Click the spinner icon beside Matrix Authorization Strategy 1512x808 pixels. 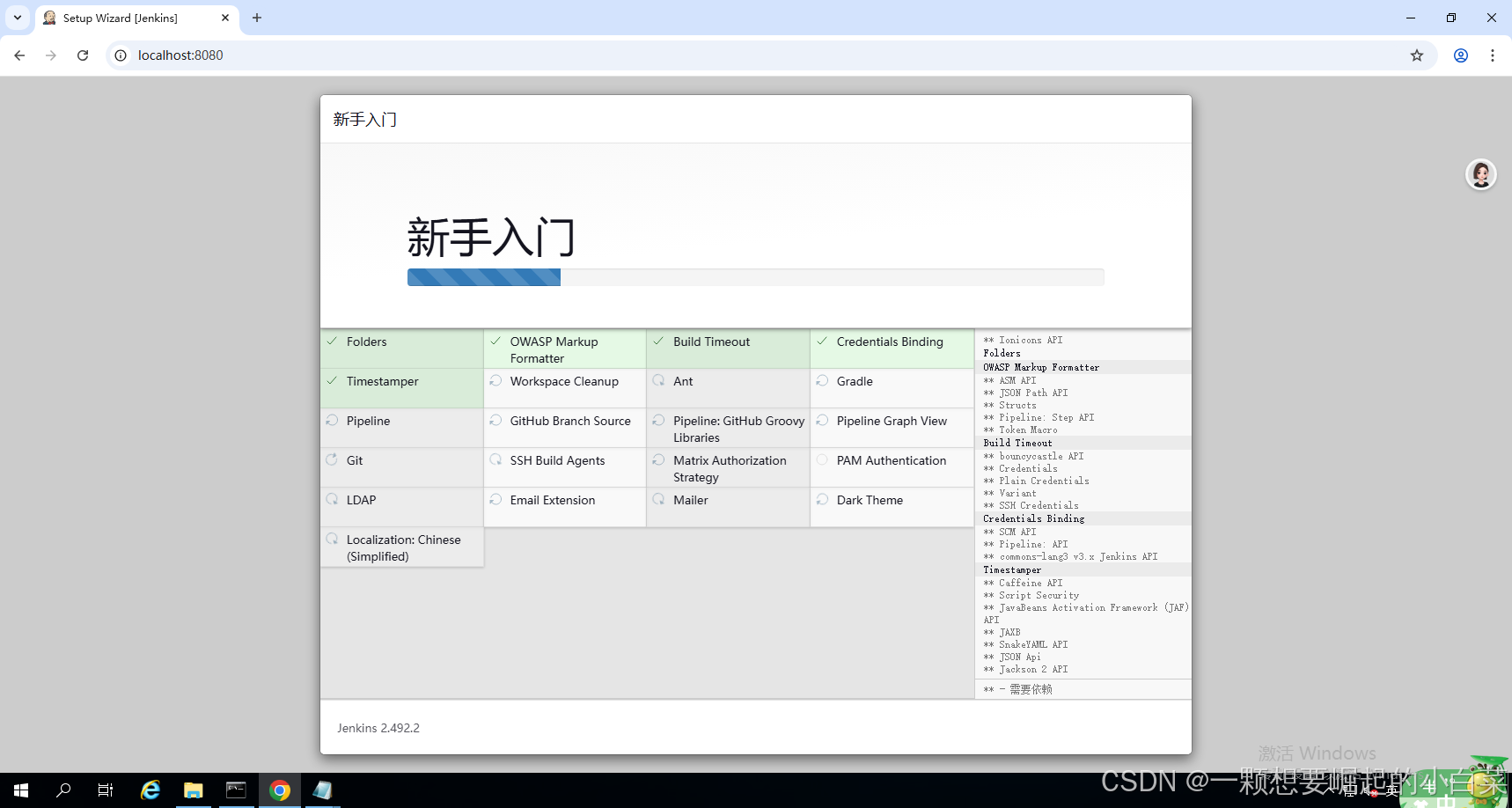click(658, 459)
